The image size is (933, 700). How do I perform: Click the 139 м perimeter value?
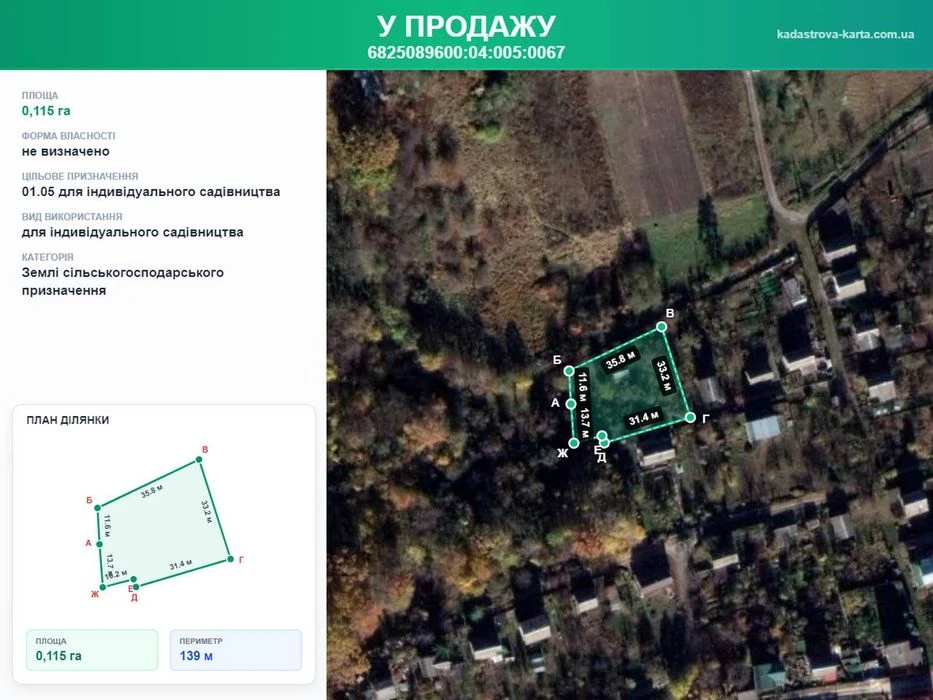pyautogui.click(x=196, y=656)
